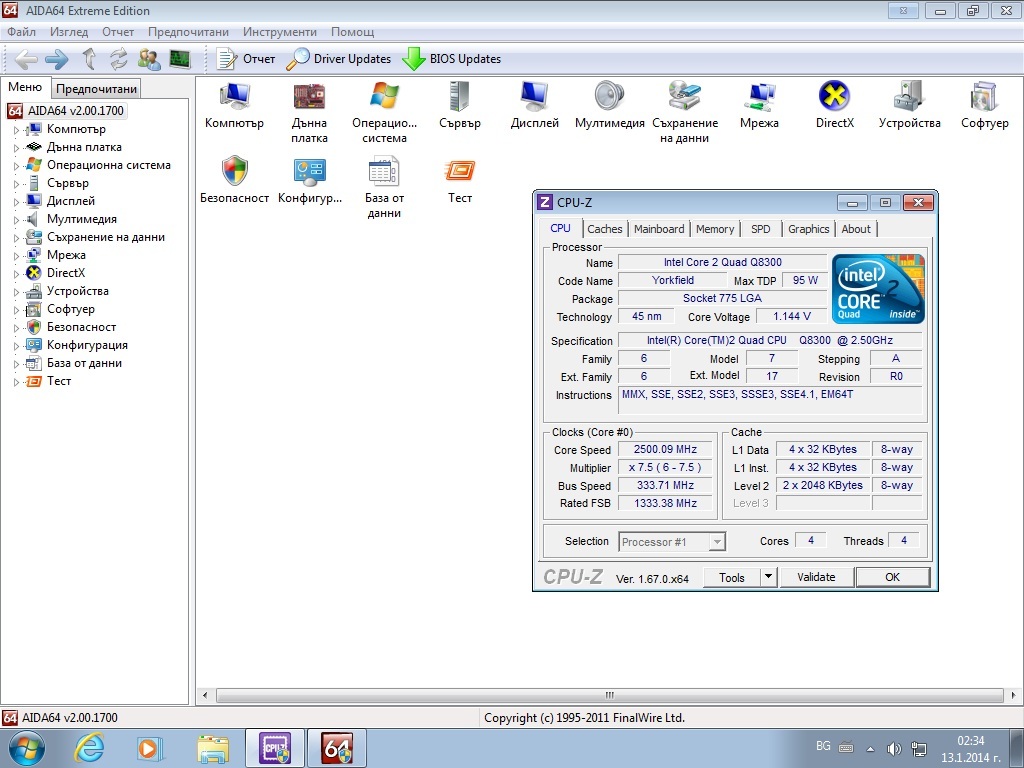Open the DirectX icon in main pane
This screenshot has width=1024, height=768.
coord(835,96)
